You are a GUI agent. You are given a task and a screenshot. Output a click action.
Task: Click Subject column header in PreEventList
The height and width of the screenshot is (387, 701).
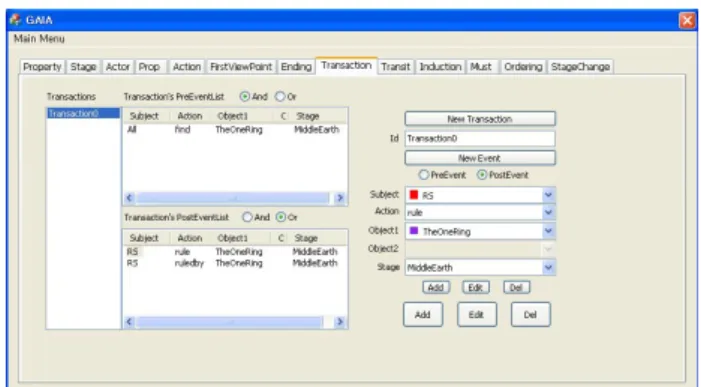pos(146,116)
